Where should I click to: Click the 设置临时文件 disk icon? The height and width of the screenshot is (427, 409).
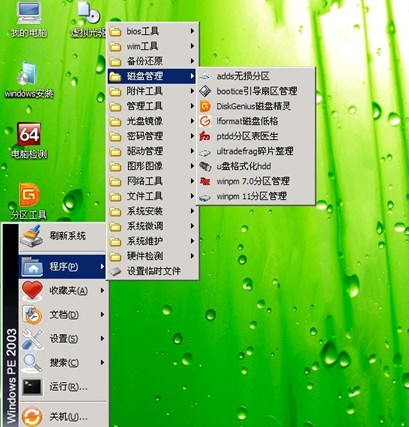115,271
